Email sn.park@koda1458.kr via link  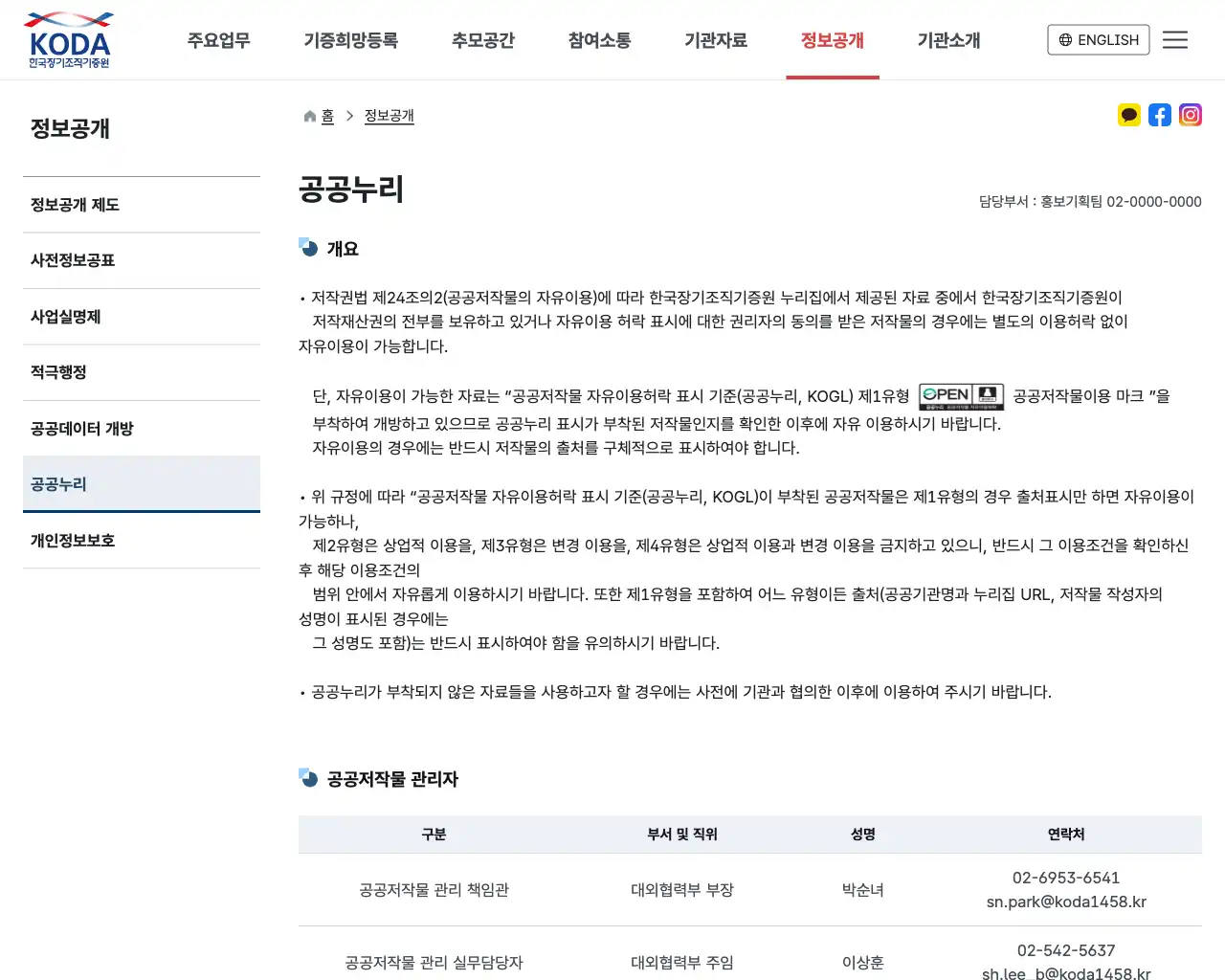click(1067, 902)
